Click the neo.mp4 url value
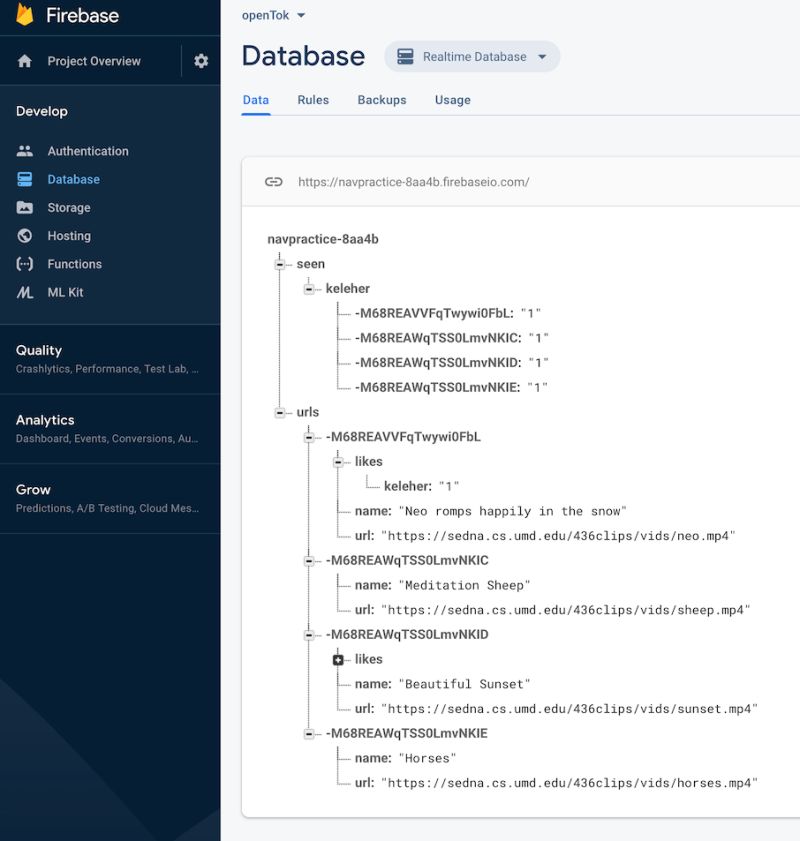 click(x=558, y=536)
